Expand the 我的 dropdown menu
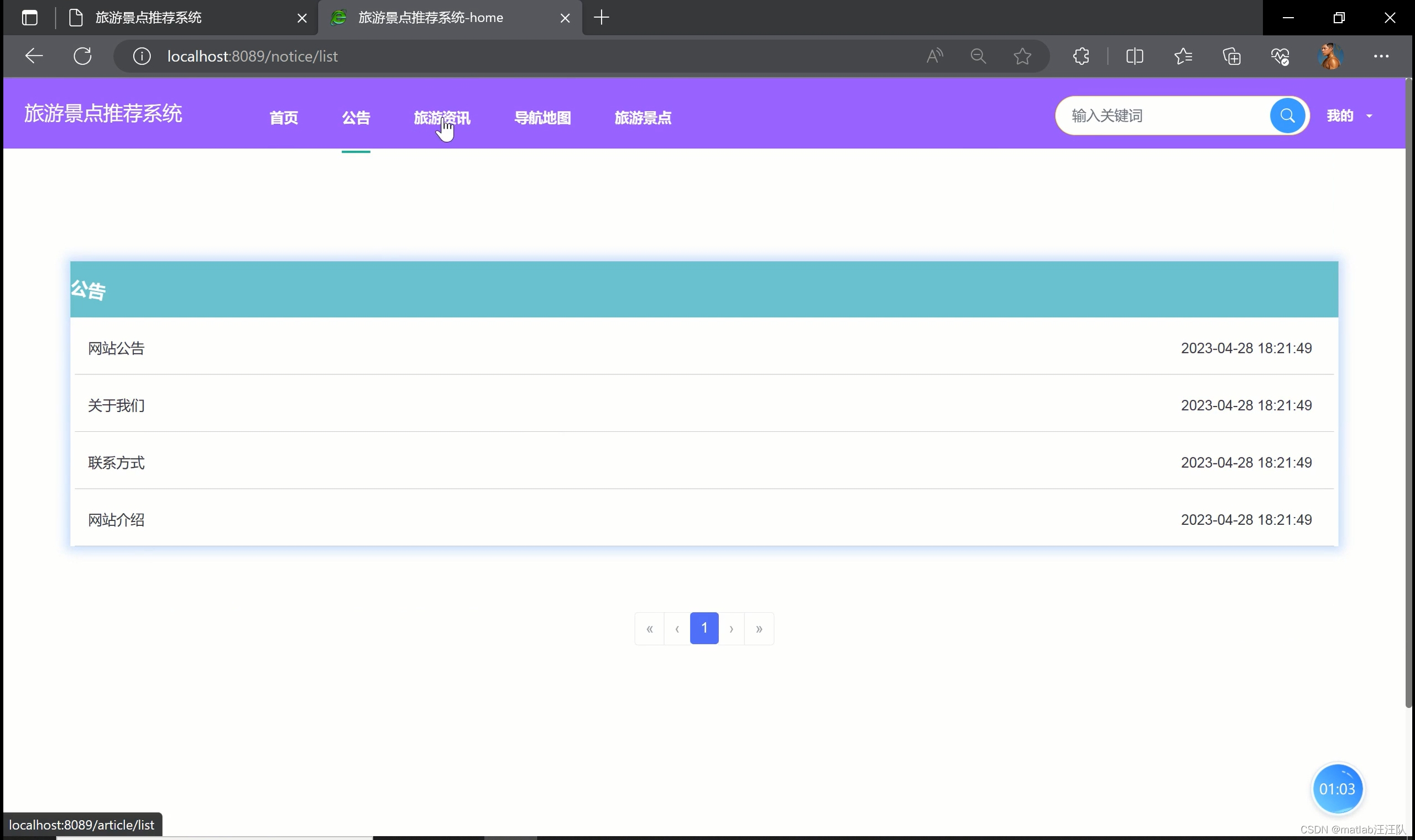Screen dimensions: 1415x840 (1349, 116)
